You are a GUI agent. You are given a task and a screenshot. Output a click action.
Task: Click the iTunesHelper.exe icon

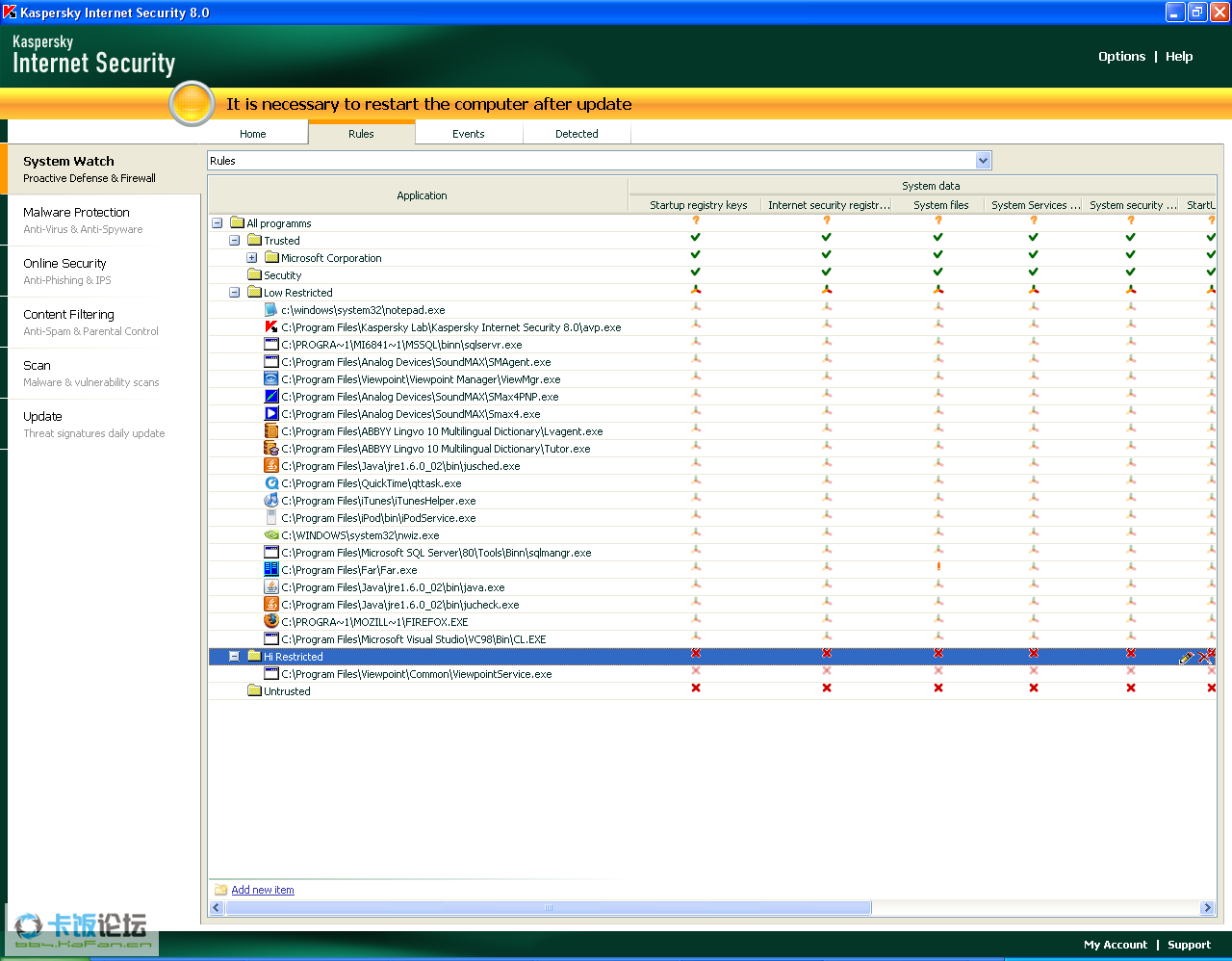click(x=271, y=501)
